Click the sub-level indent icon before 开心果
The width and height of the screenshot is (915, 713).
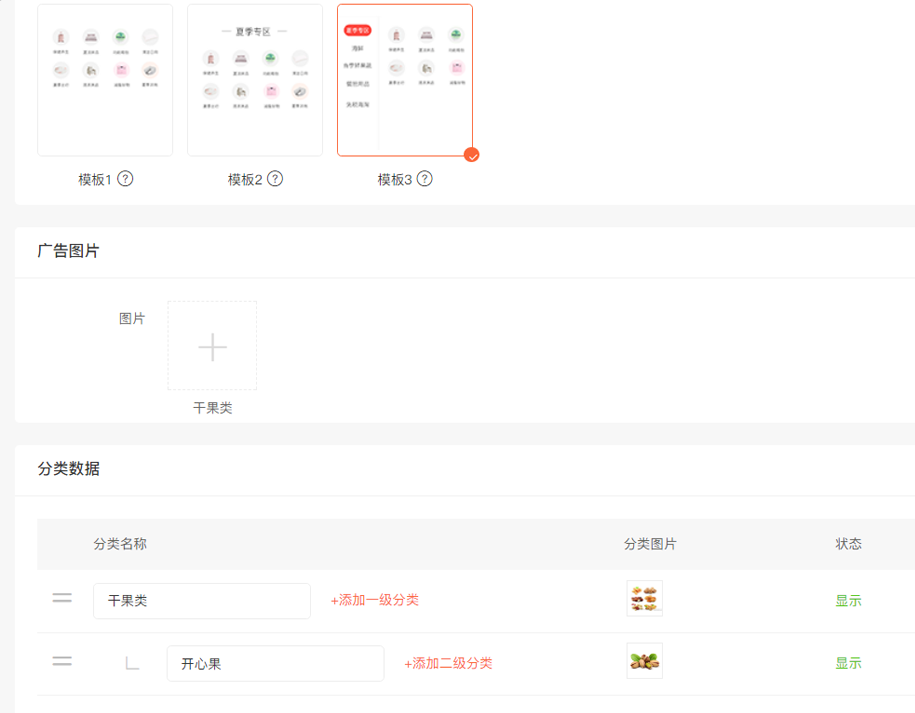point(132,663)
